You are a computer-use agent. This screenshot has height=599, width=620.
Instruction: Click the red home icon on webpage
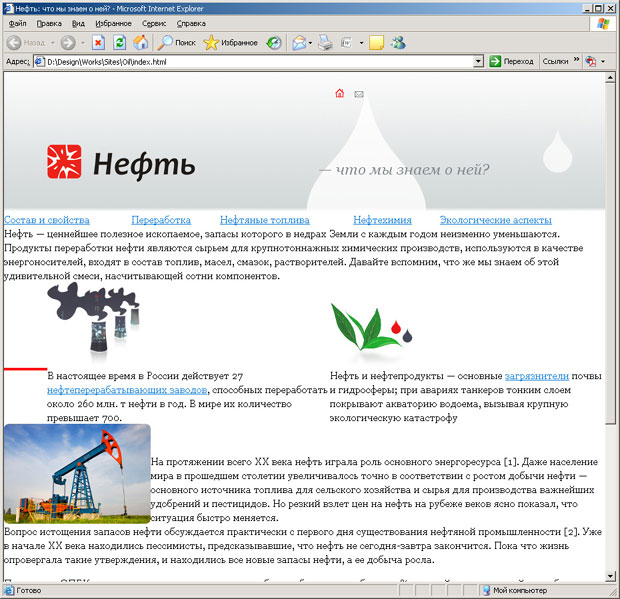(x=339, y=93)
